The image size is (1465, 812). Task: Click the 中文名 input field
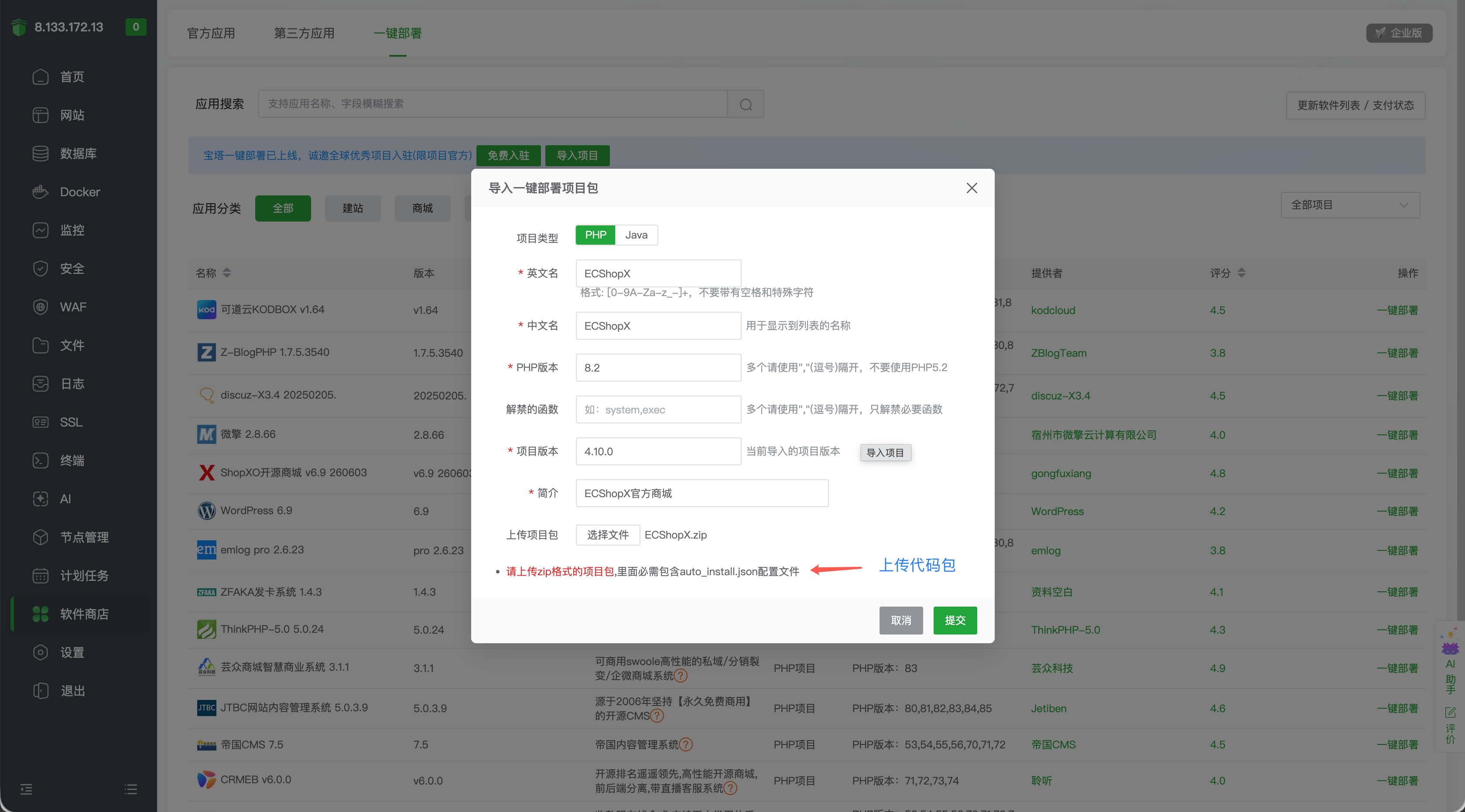point(658,326)
